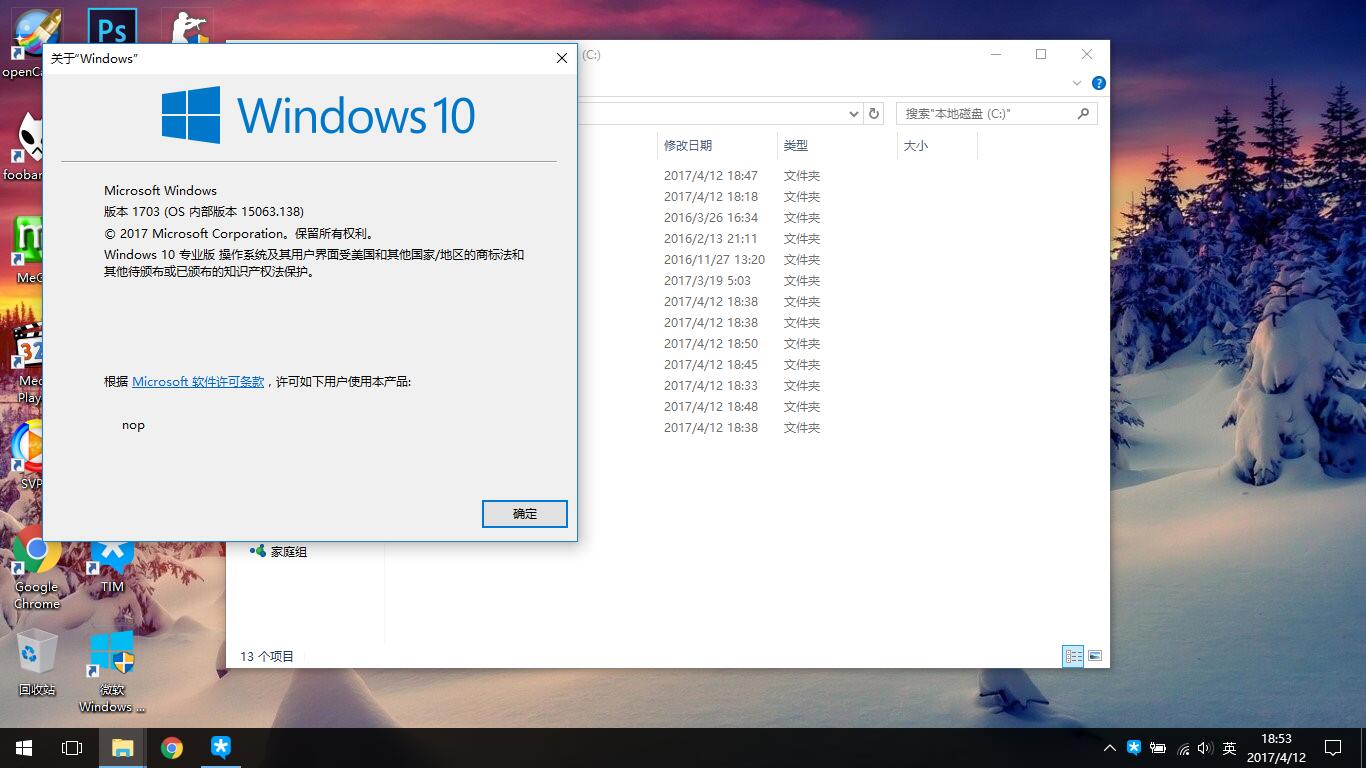1366x768 pixels.
Task: Click the TIM icon in taskbar
Action: click(221, 748)
